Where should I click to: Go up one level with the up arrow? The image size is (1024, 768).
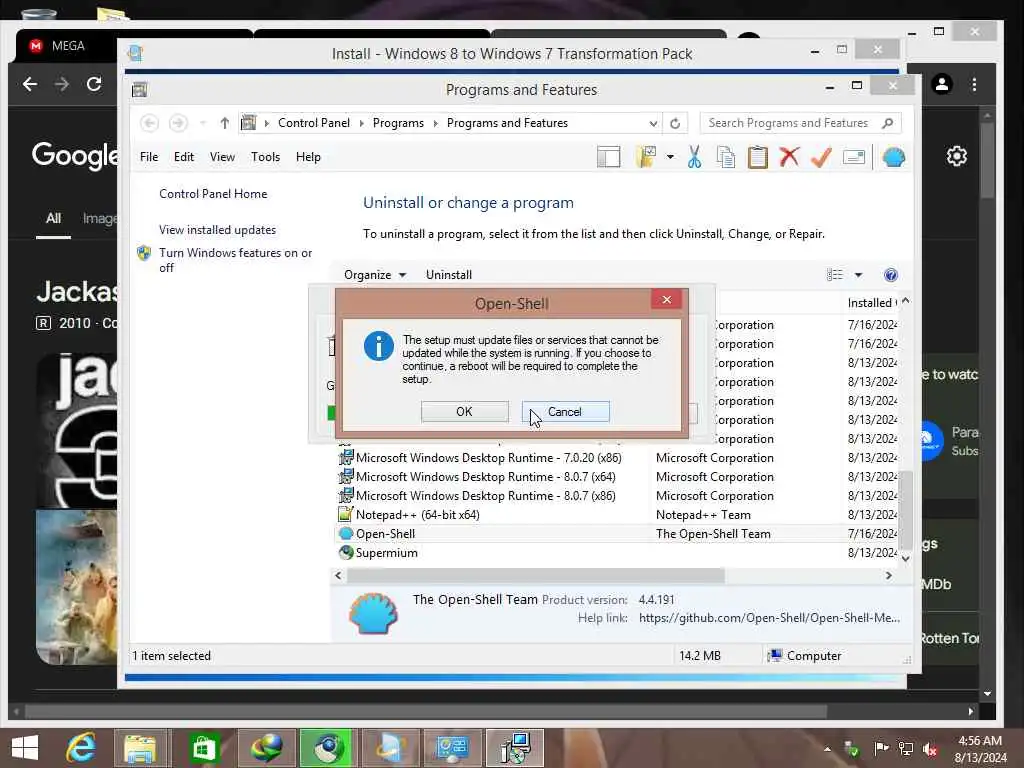click(x=225, y=123)
